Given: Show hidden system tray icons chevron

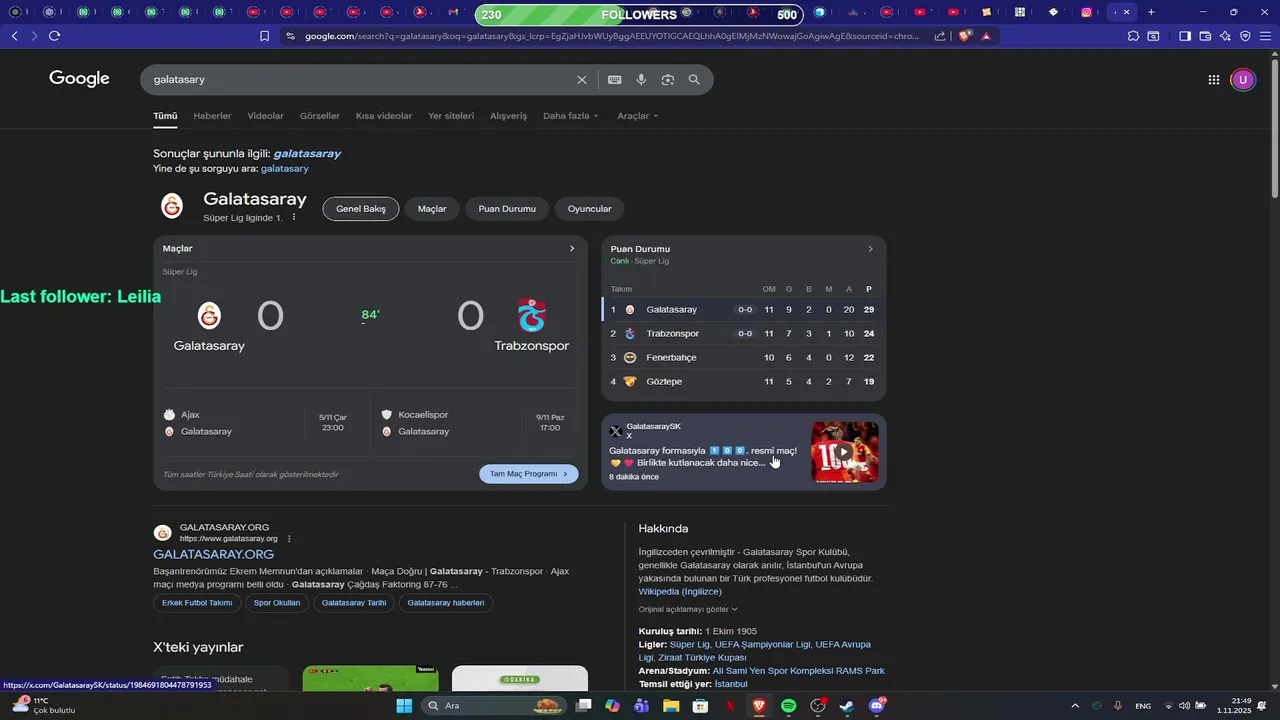Looking at the screenshot, I should [x=1075, y=706].
